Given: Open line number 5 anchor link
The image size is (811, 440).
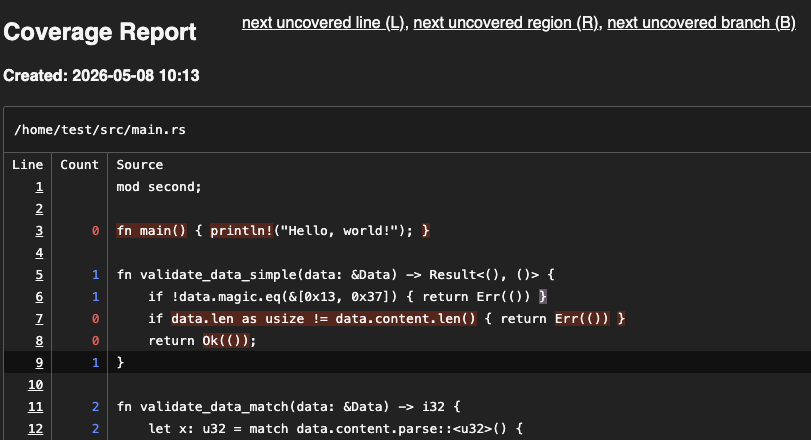Looking at the screenshot, I should (39, 275).
